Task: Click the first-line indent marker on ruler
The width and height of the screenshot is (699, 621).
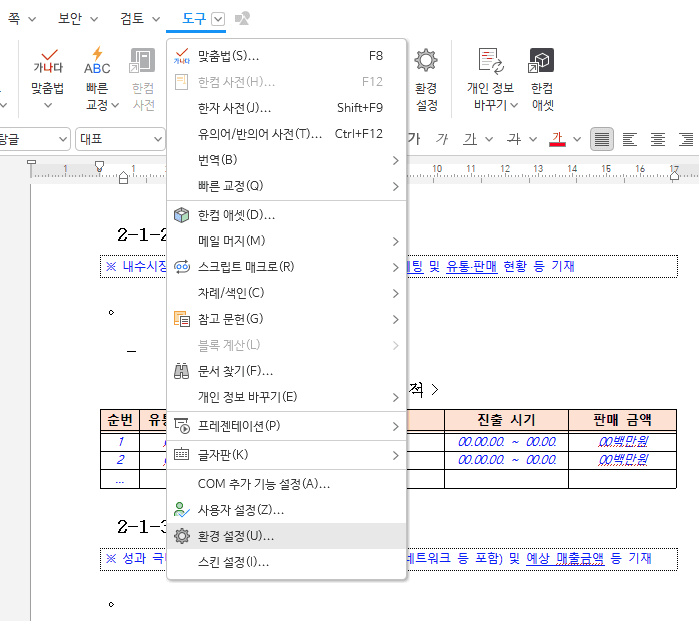Action: click(99, 166)
